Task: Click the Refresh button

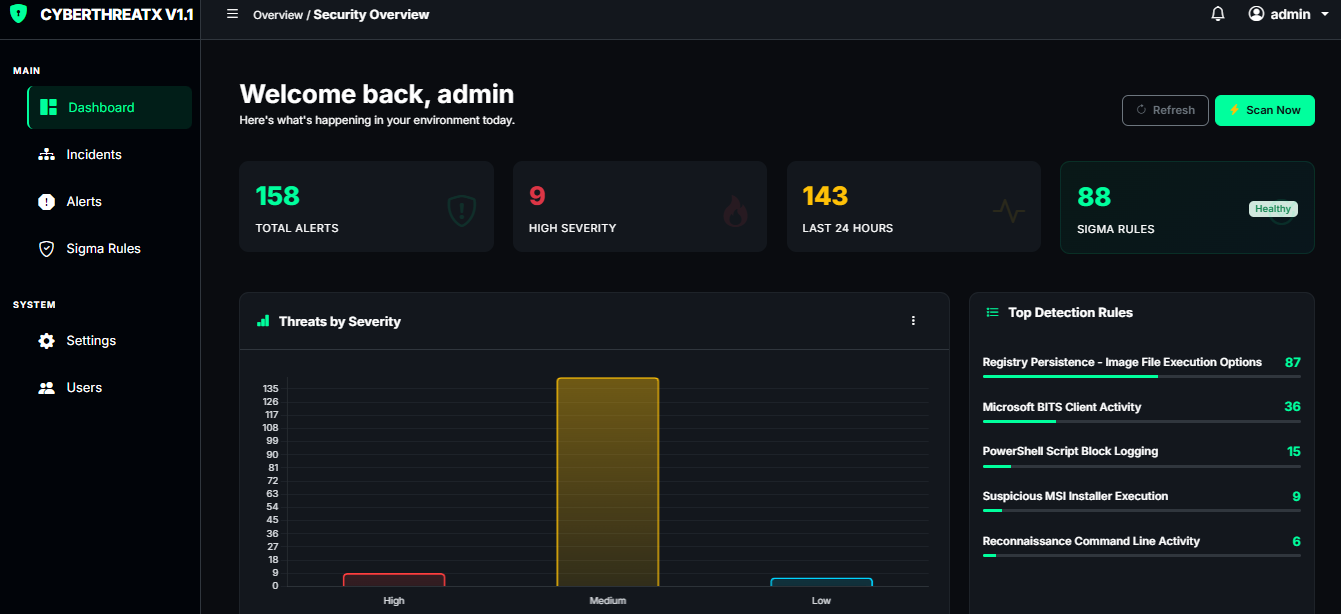Action: pyautogui.click(x=1165, y=110)
